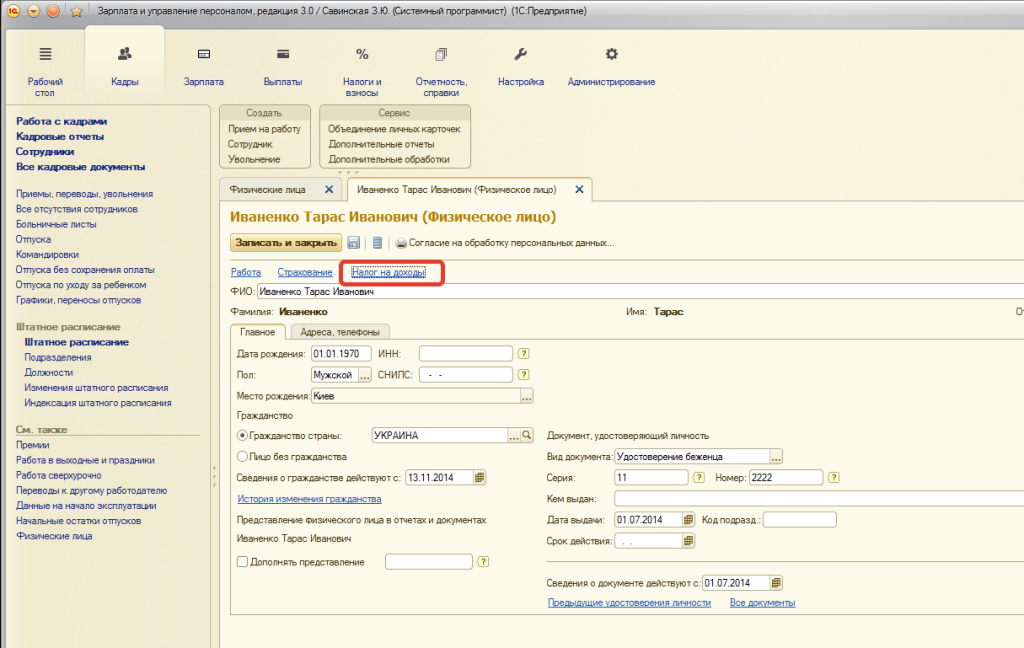1024x648 pixels.
Task: Click the ФИО input field
Action: pyautogui.click(x=640, y=291)
